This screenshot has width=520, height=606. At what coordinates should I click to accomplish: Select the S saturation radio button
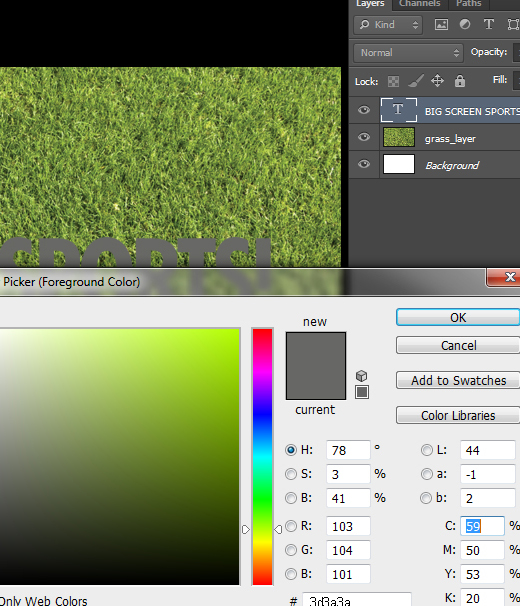(291, 474)
